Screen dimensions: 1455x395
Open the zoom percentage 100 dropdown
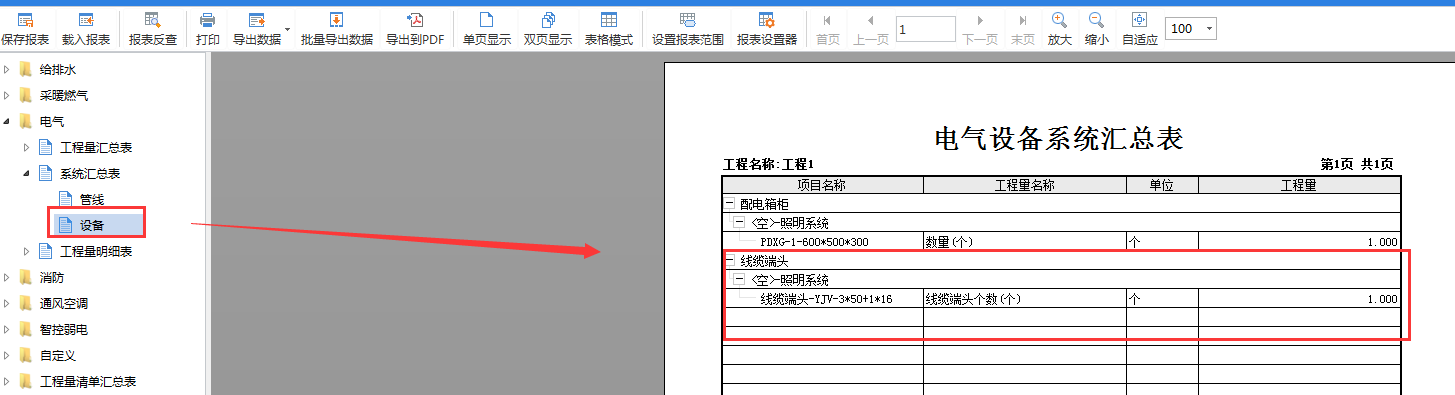tap(1210, 29)
